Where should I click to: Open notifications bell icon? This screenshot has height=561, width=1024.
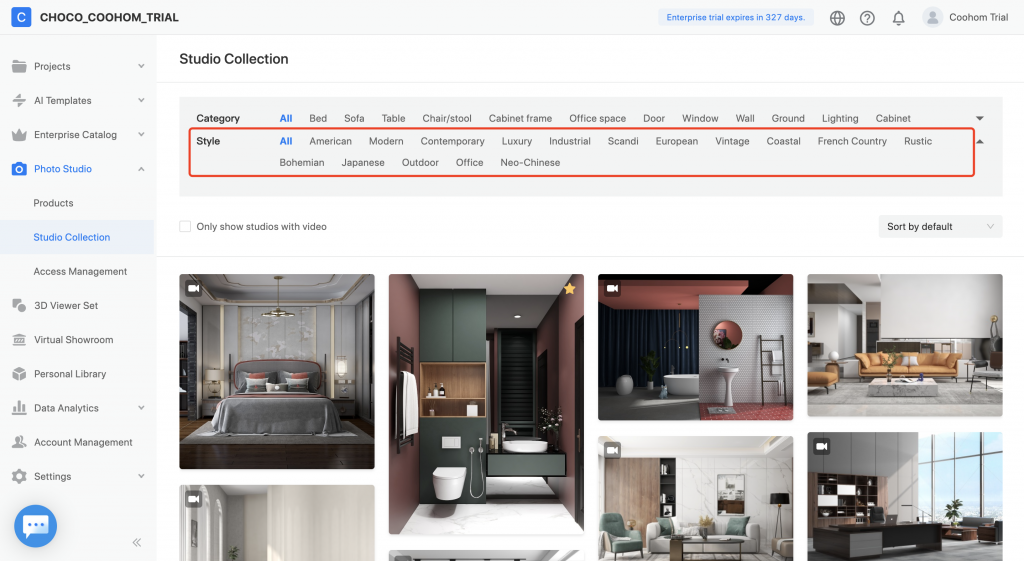point(898,18)
